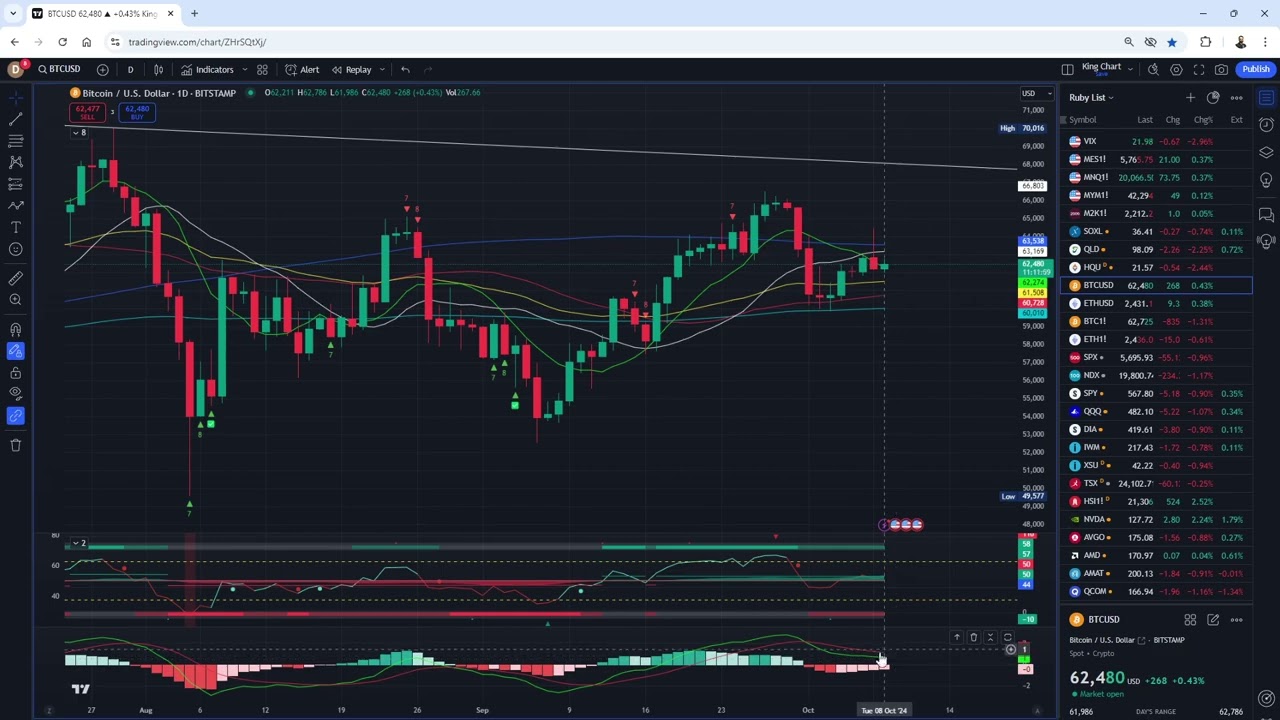Select the QCOM watchlist row
This screenshot has width=1280, height=720.
point(1156,591)
